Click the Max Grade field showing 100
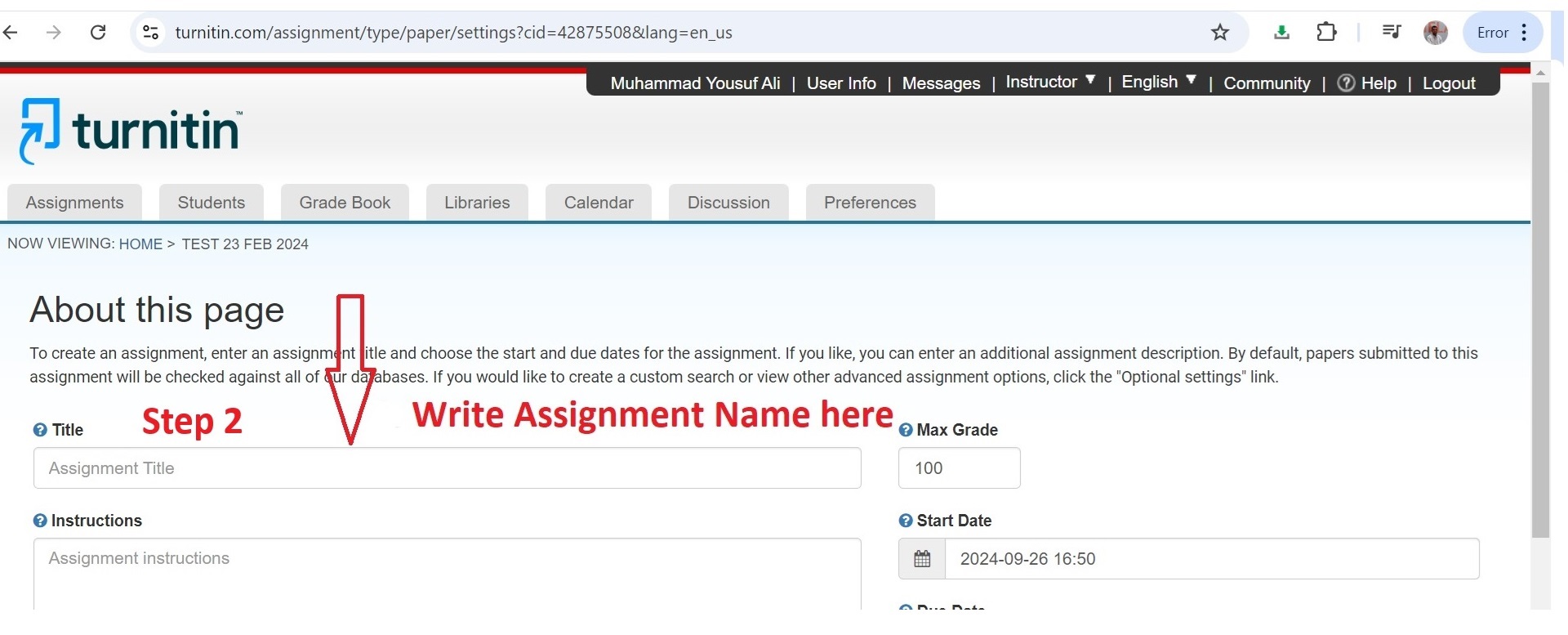Image resolution: width=1568 pixels, height=635 pixels. point(960,468)
